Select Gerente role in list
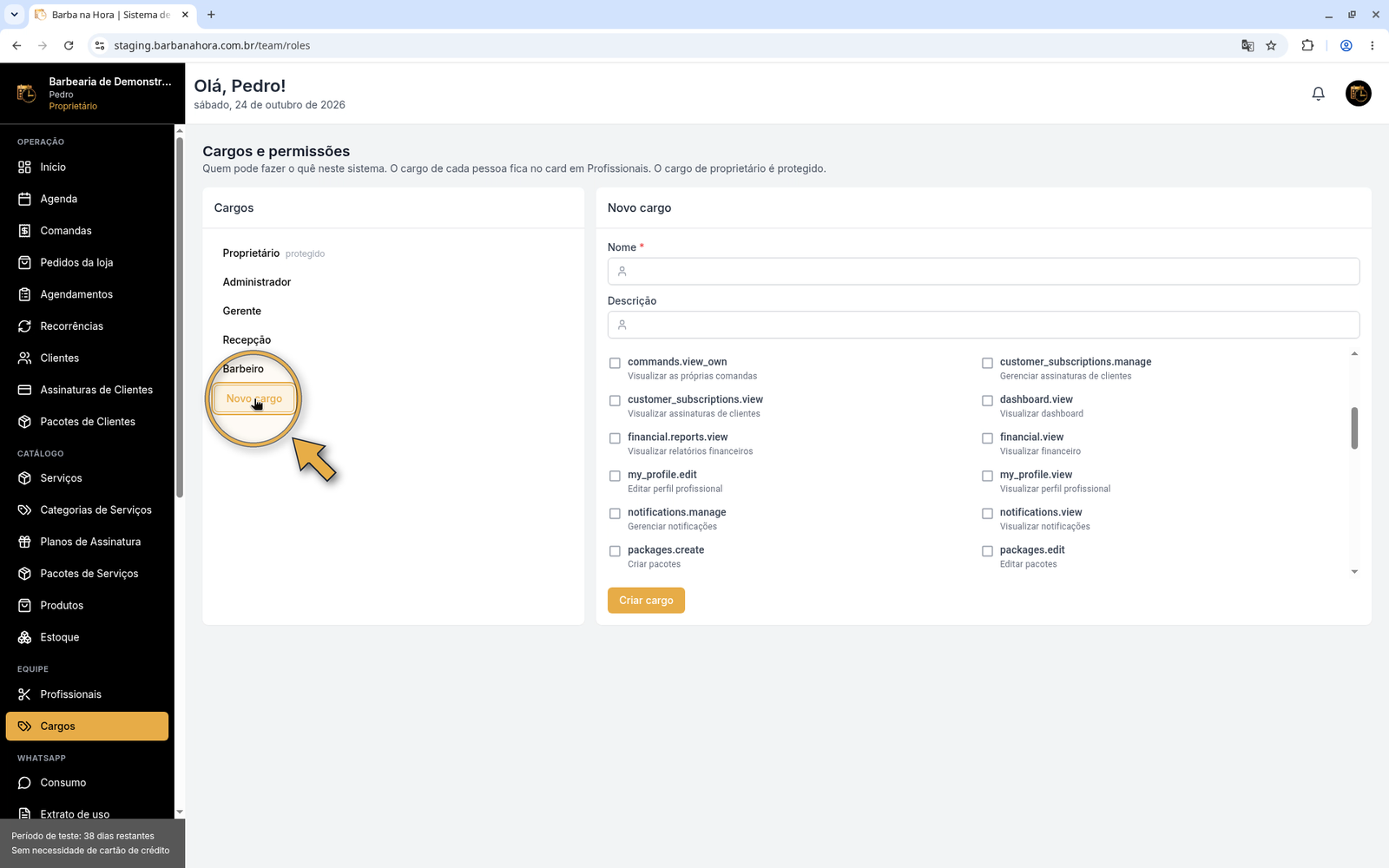 click(x=241, y=311)
